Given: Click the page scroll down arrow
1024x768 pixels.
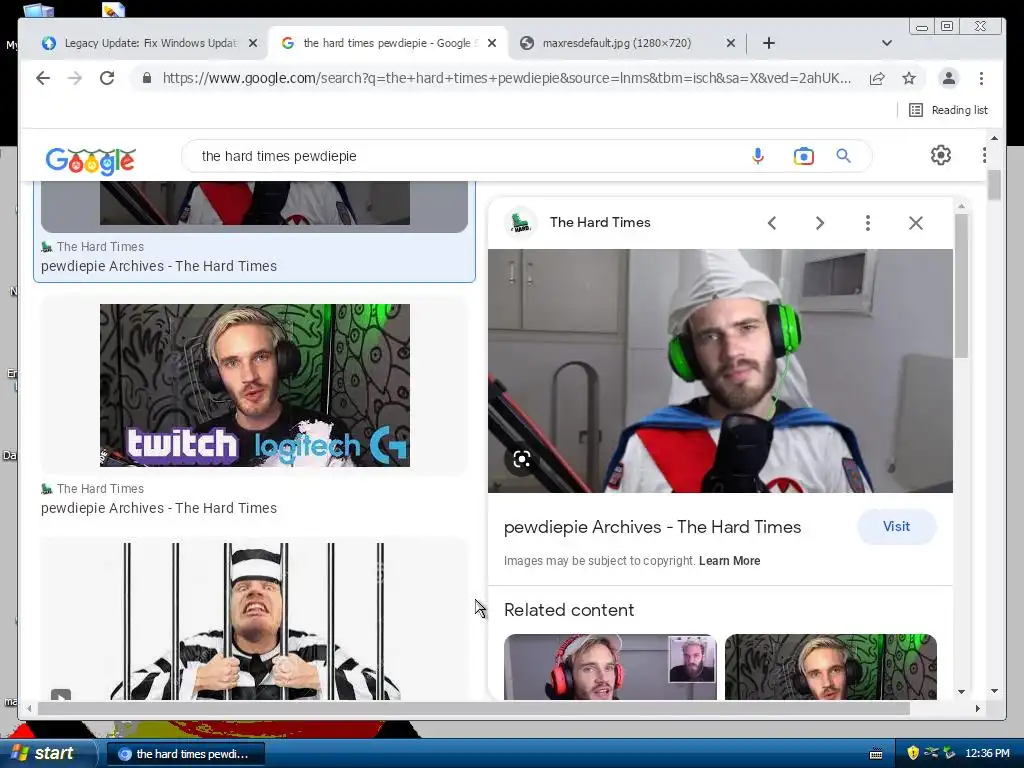Looking at the screenshot, I should pos(994,691).
